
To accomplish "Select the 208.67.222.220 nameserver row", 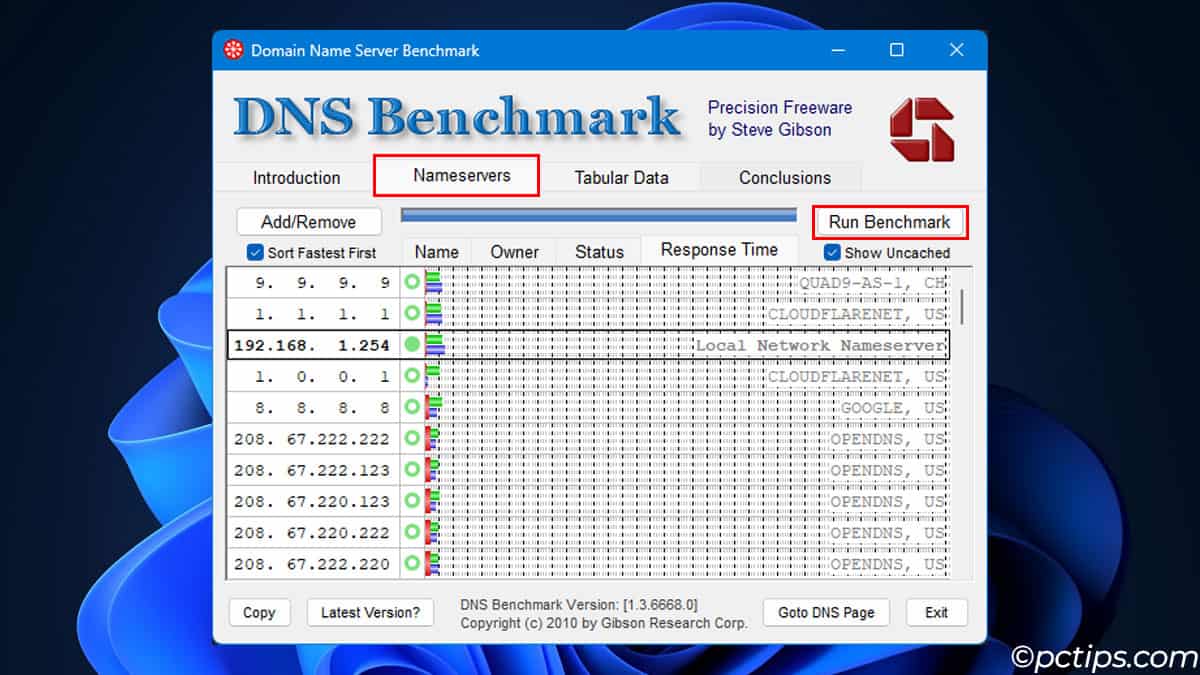I will point(588,563).
